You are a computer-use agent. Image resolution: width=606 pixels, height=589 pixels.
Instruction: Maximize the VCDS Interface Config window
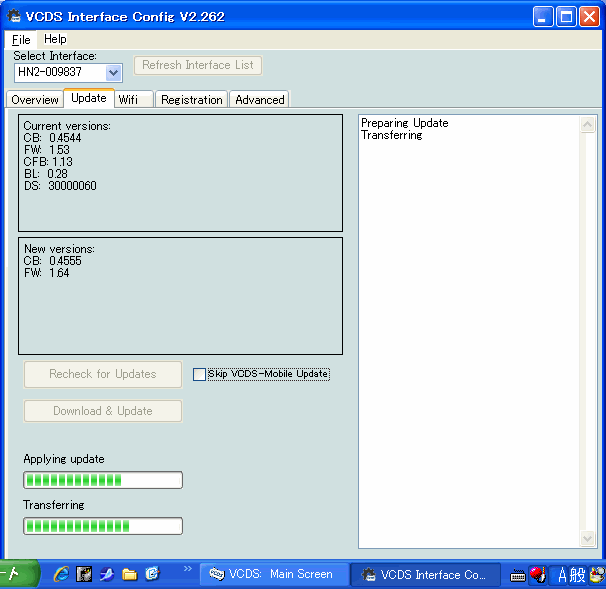[566, 17]
